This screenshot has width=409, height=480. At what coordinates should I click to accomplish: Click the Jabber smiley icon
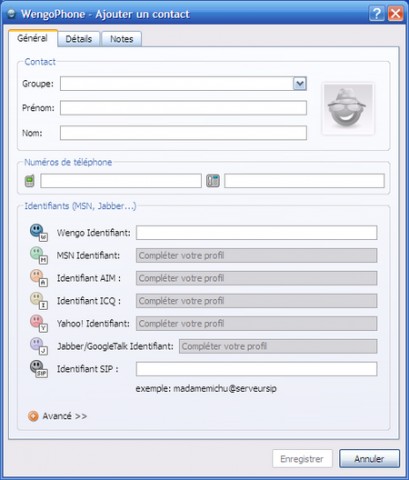[39, 346]
